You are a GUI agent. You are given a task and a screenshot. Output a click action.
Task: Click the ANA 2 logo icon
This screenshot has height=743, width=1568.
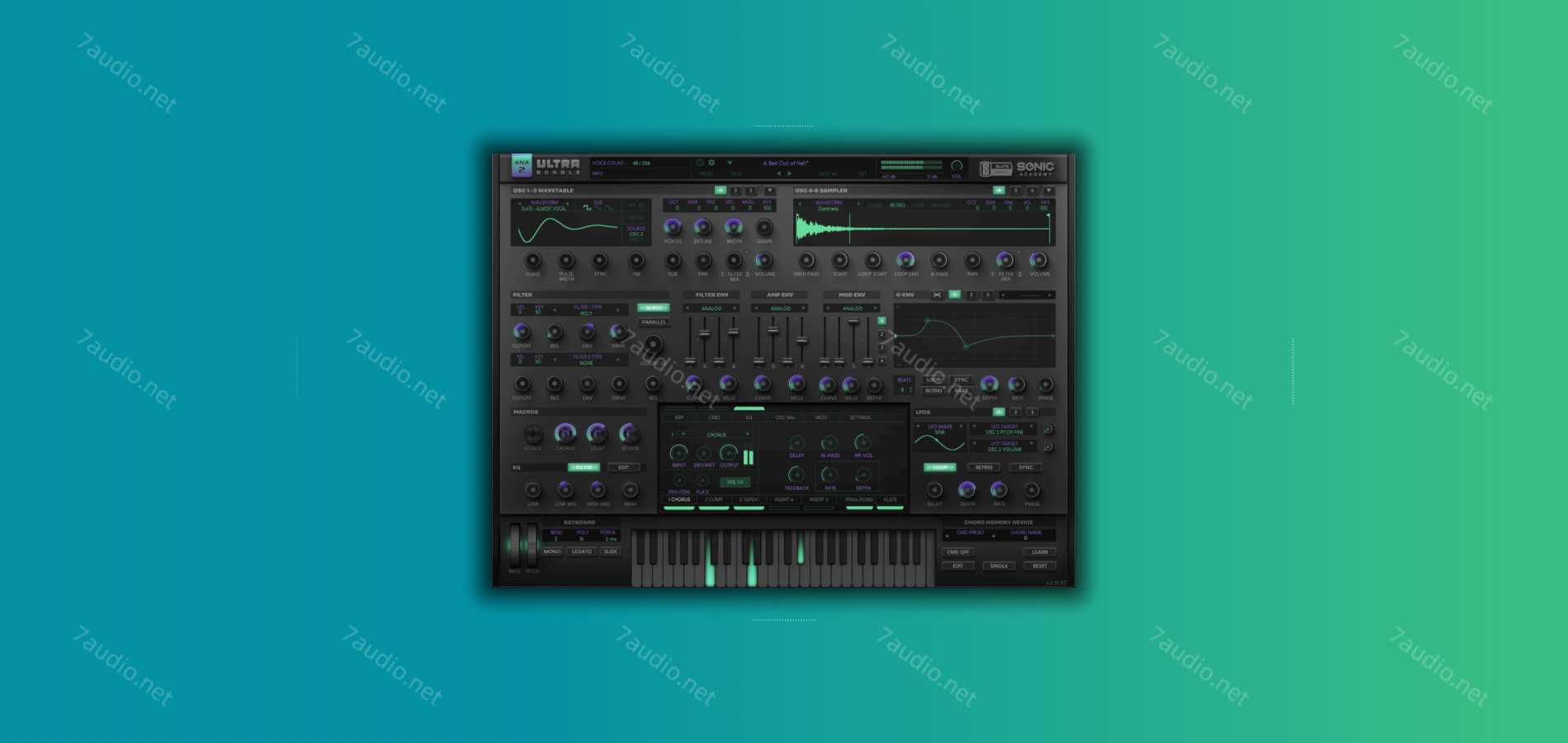tap(521, 165)
